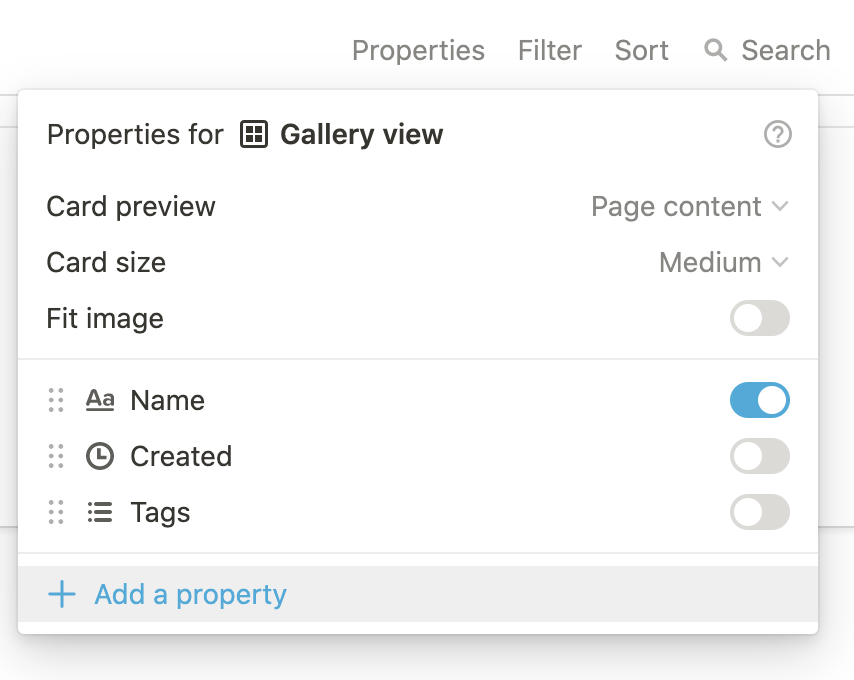Click Add a property
This screenshot has width=854, height=680.
pyautogui.click(x=190, y=595)
